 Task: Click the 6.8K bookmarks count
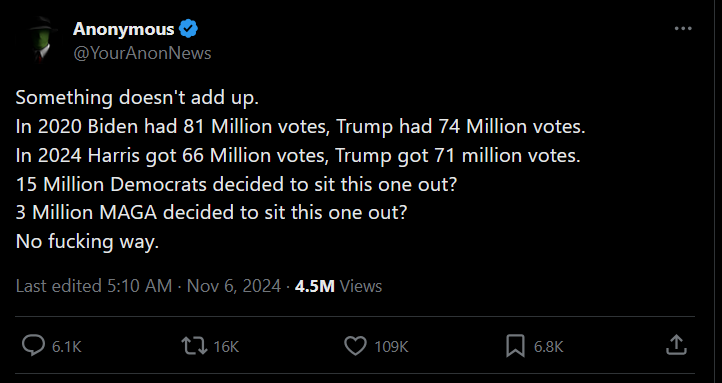point(548,347)
